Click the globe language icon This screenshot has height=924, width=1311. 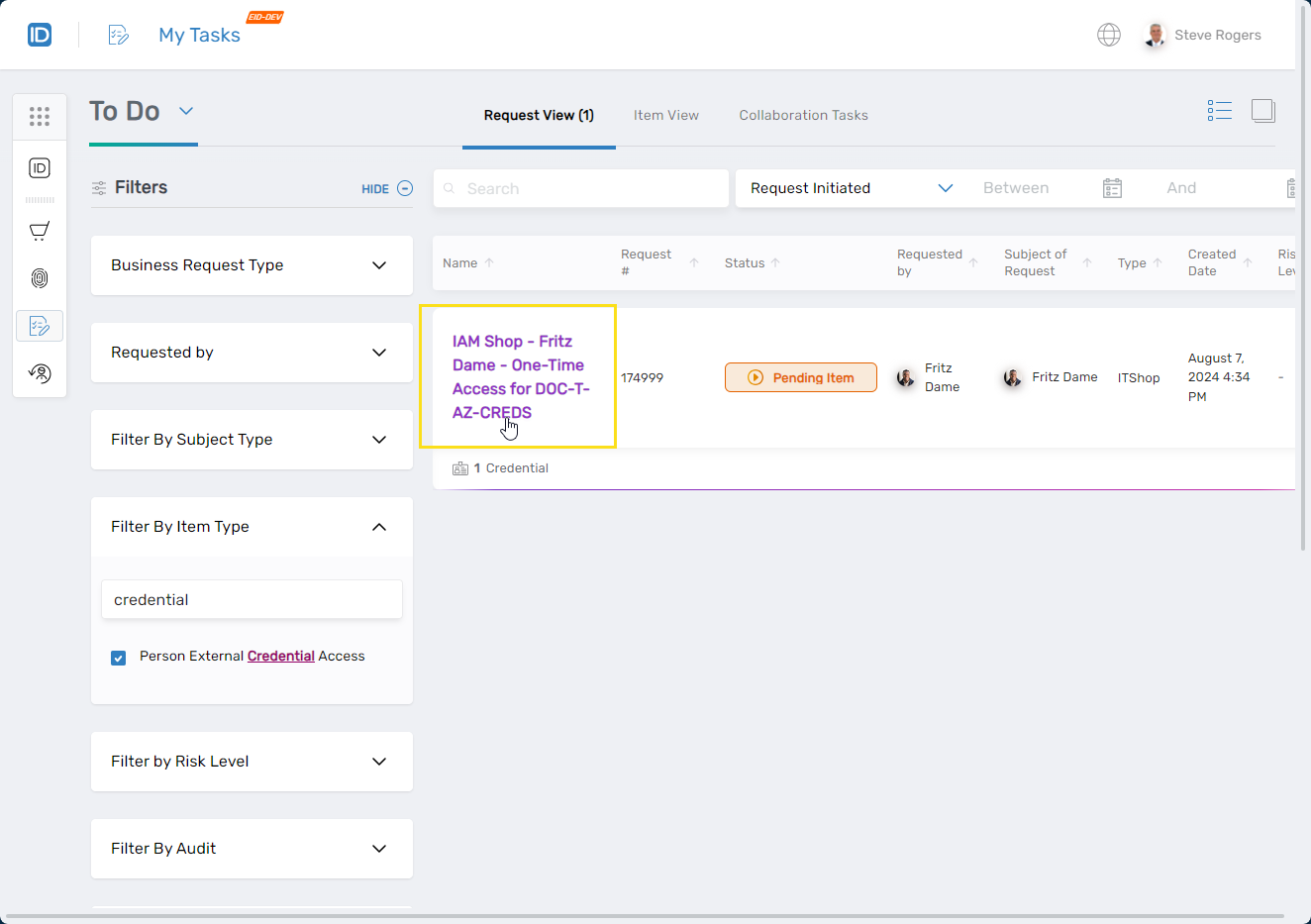pos(1109,35)
